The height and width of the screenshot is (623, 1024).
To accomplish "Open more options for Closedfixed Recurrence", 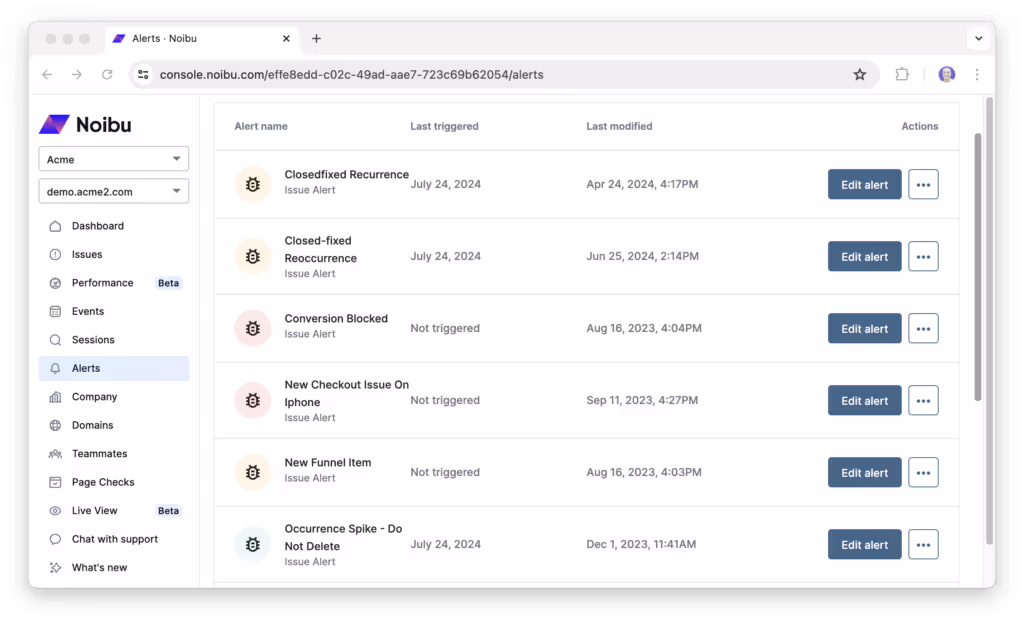I will [x=923, y=184].
